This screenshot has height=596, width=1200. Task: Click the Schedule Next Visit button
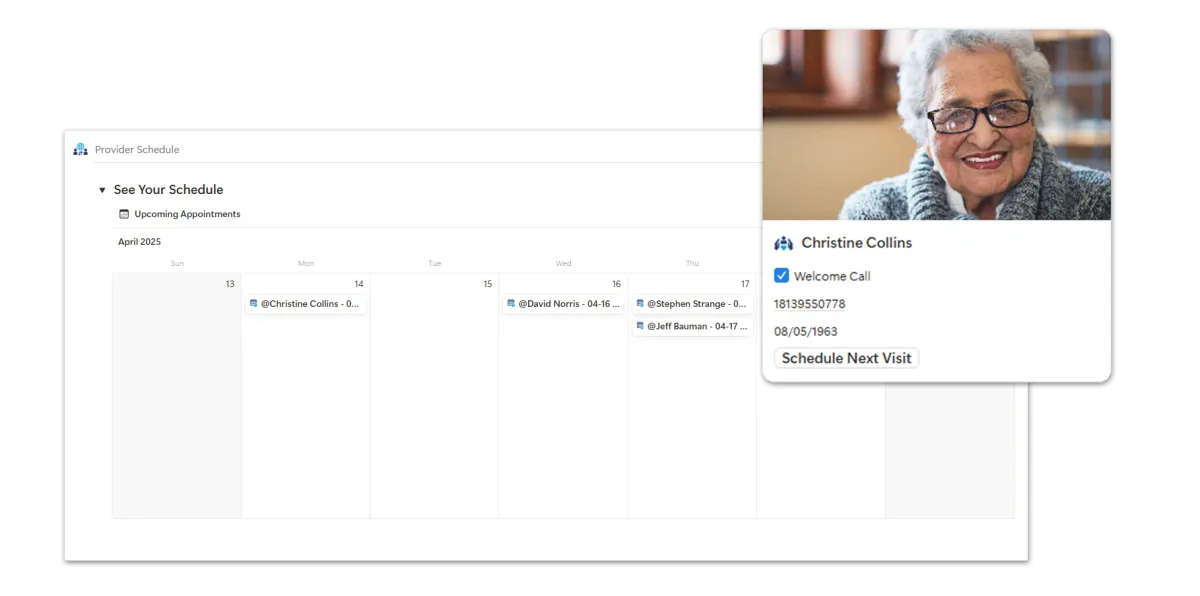click(x=846, y=358)
